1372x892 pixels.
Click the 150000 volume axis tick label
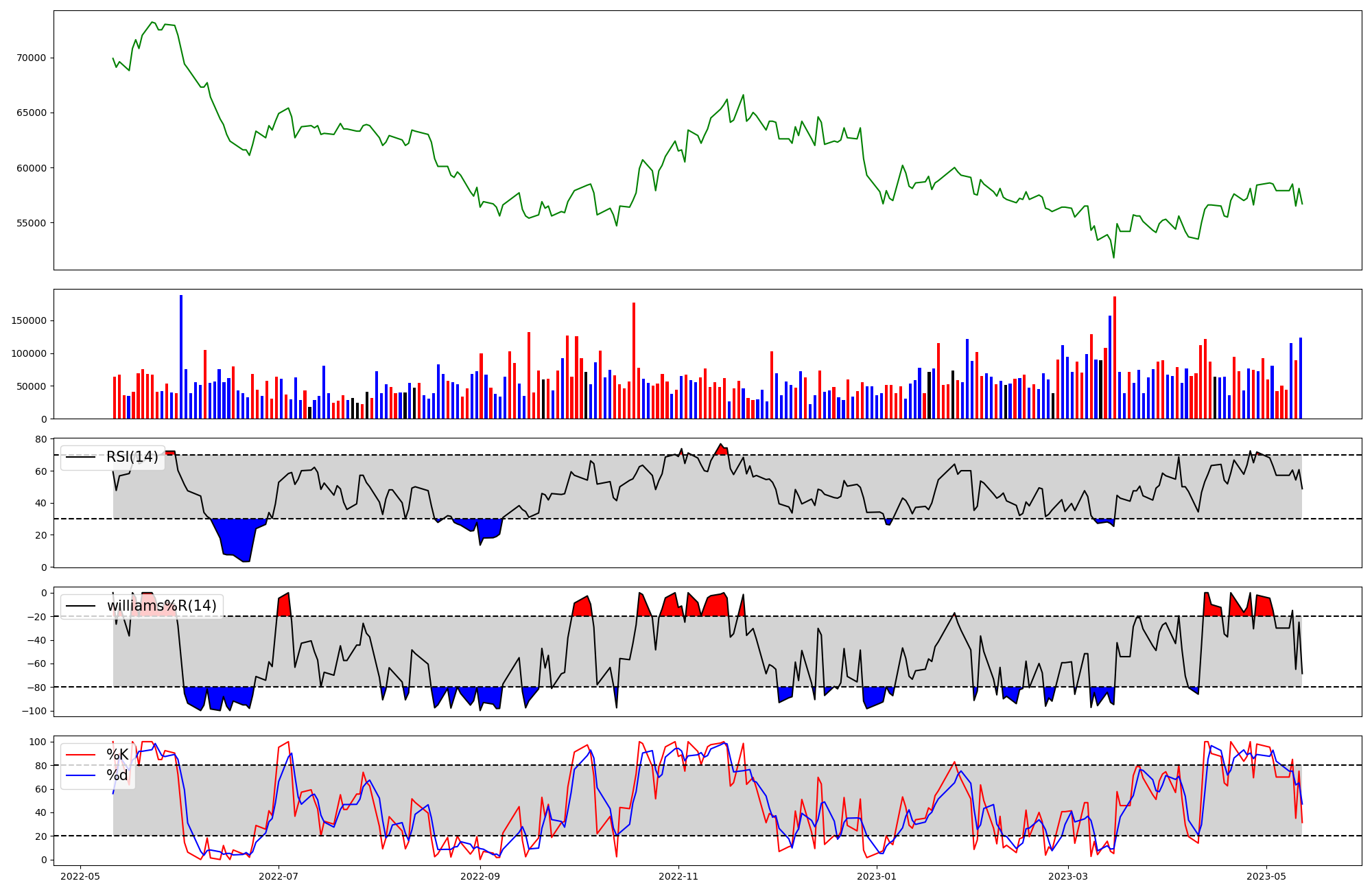pos(28,320)
